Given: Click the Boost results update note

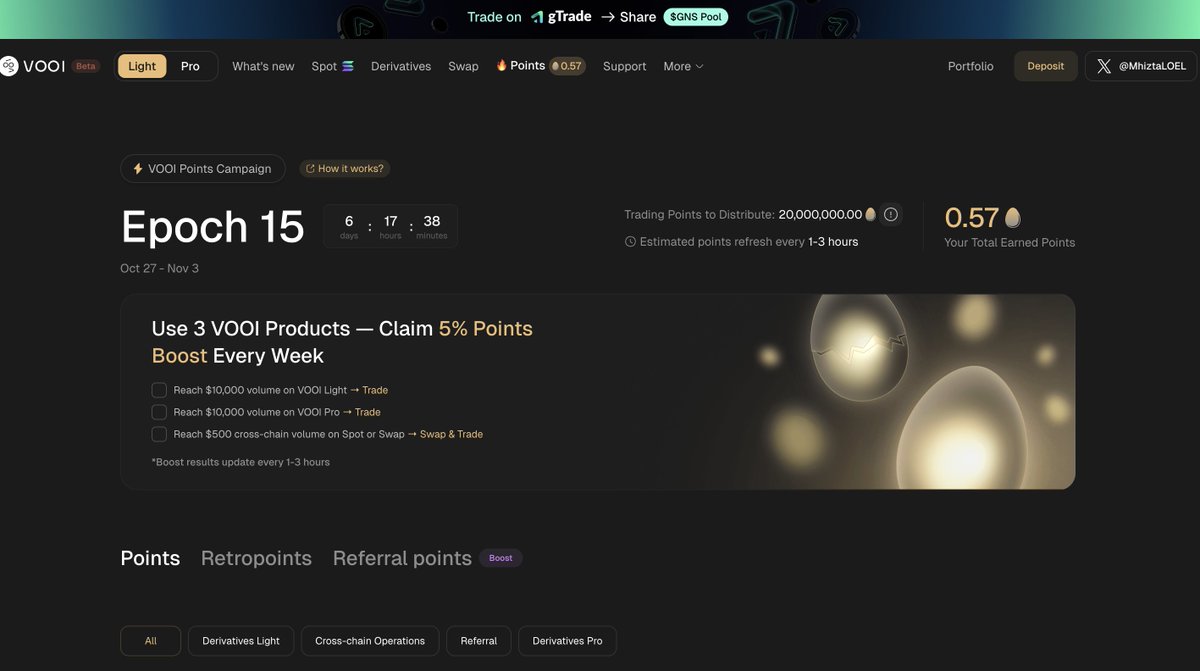Looking at the screenshot, I should 240,462.
